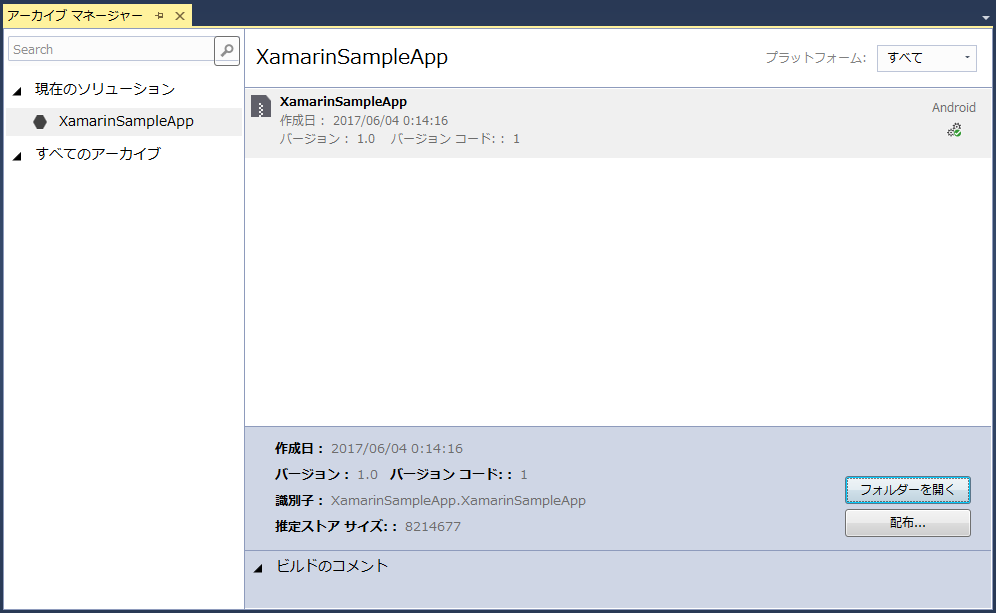Click the Android signed-status gear icon
996x613 pixels.
[954, 130]
